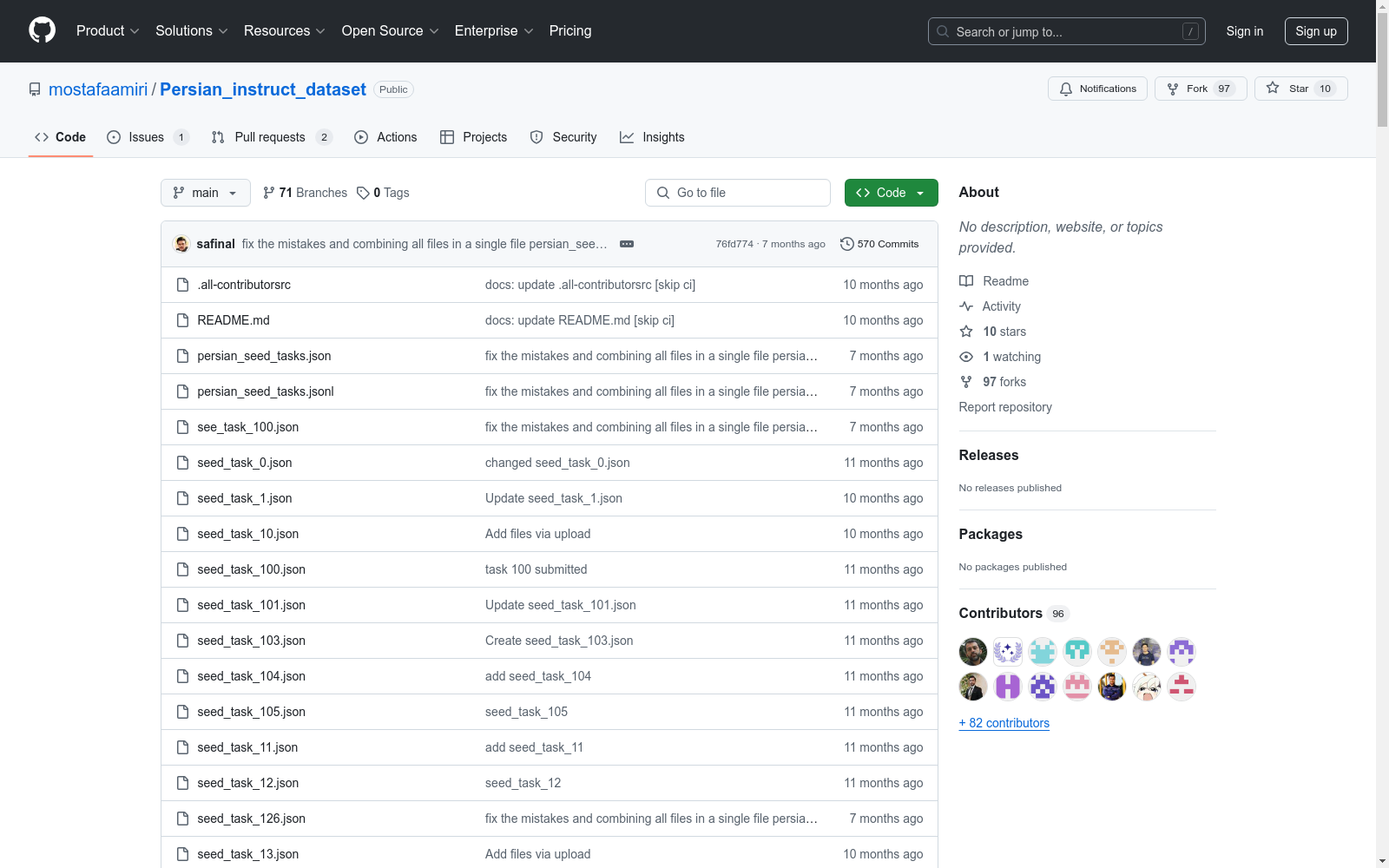Image resolution: width=1389 pixels, height=868 pixels.
Task: Click the expand commit message ellipsis icon
Action: pos(627,244)
